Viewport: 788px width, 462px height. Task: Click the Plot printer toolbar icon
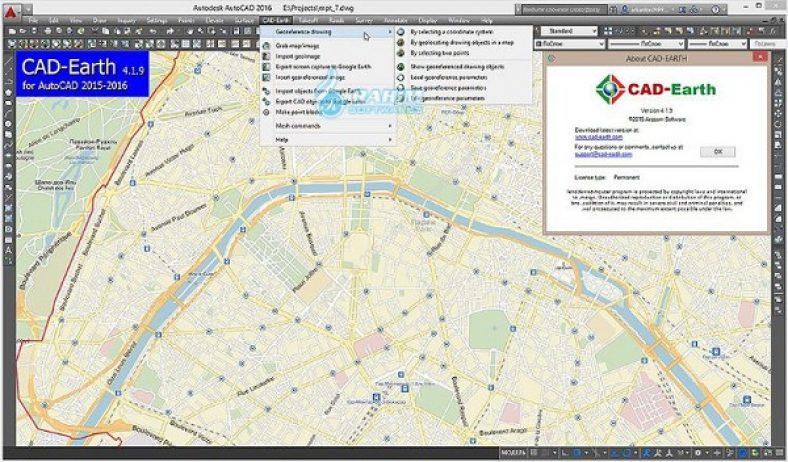48,31
